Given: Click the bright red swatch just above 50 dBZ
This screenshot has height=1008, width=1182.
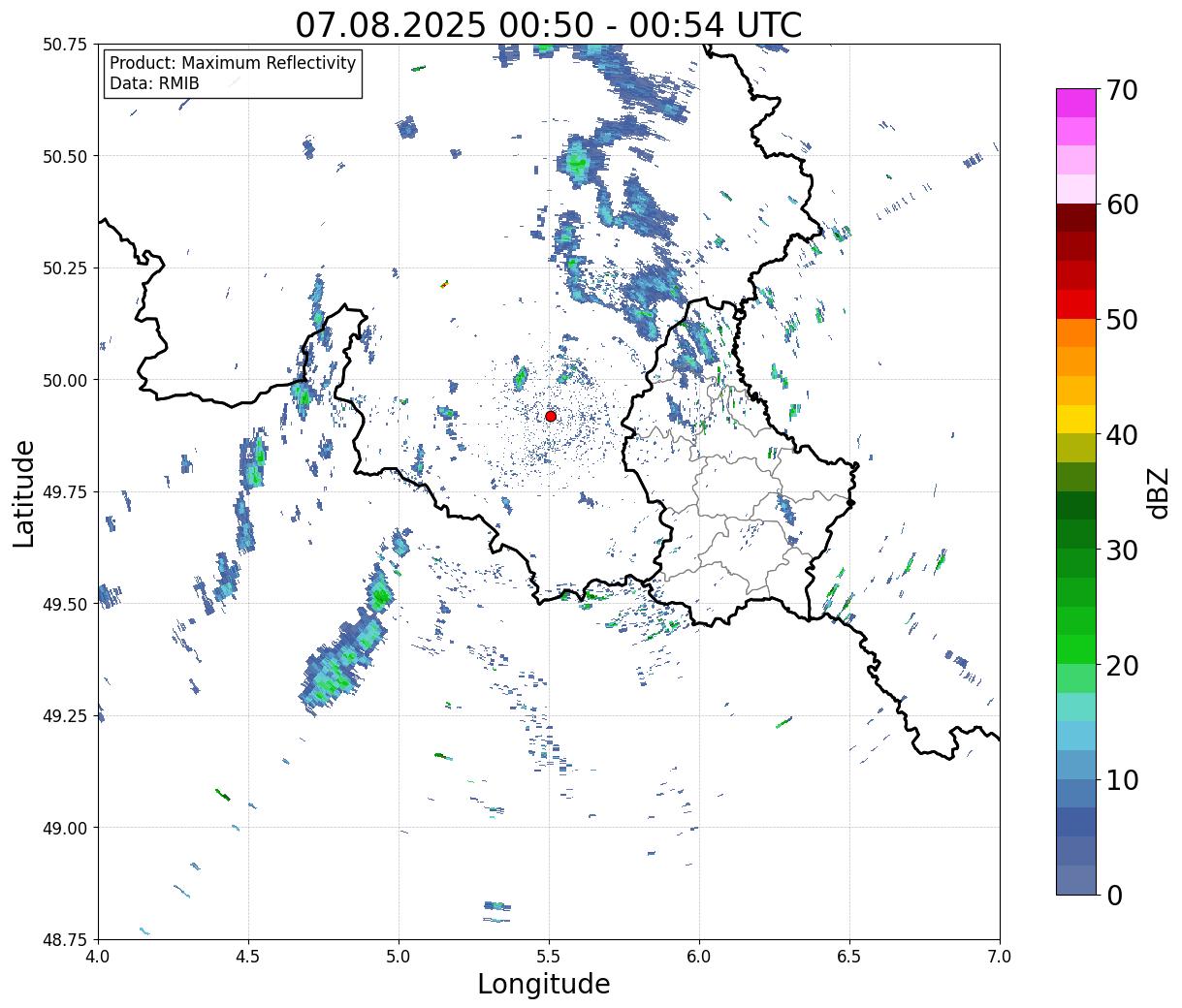Looking at the screenshot, I should pyautogui.click(x=1076, y=304).
